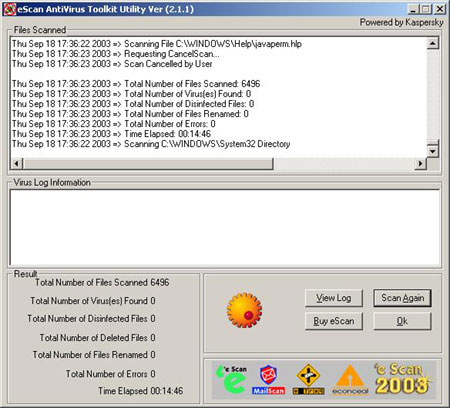Click log line 'Total Number of Disinfected Files: 0'

133,104
